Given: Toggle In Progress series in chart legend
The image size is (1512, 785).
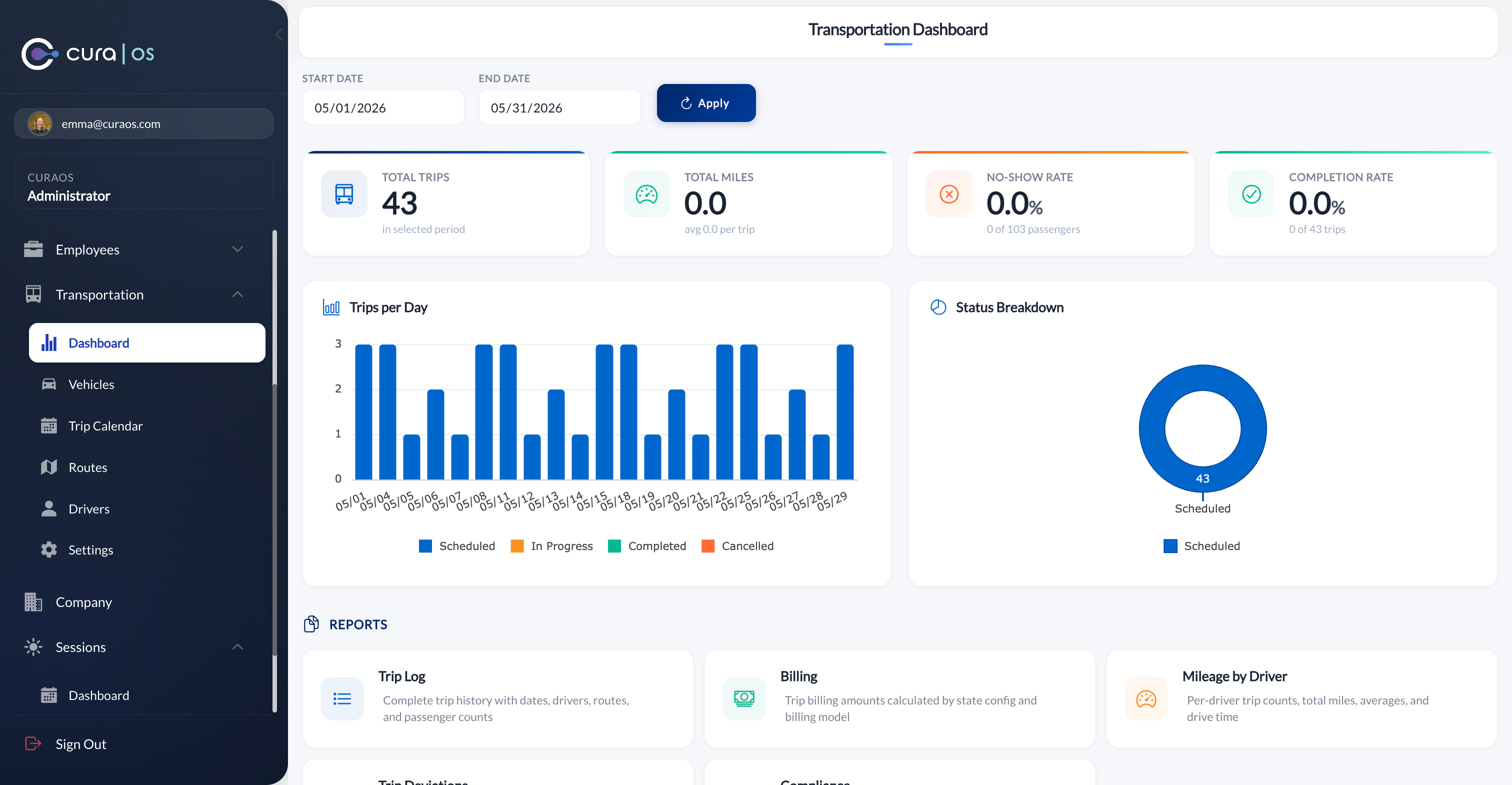Looking at the screenshot, I should tap(551, 546).
